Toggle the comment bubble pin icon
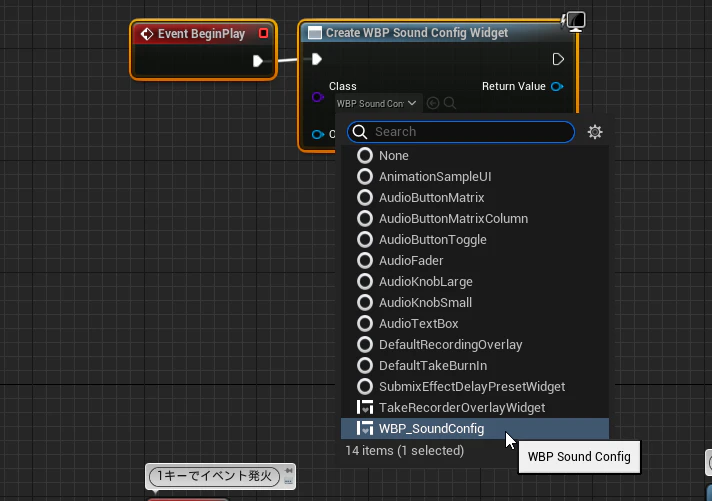 tap(288, 471)
